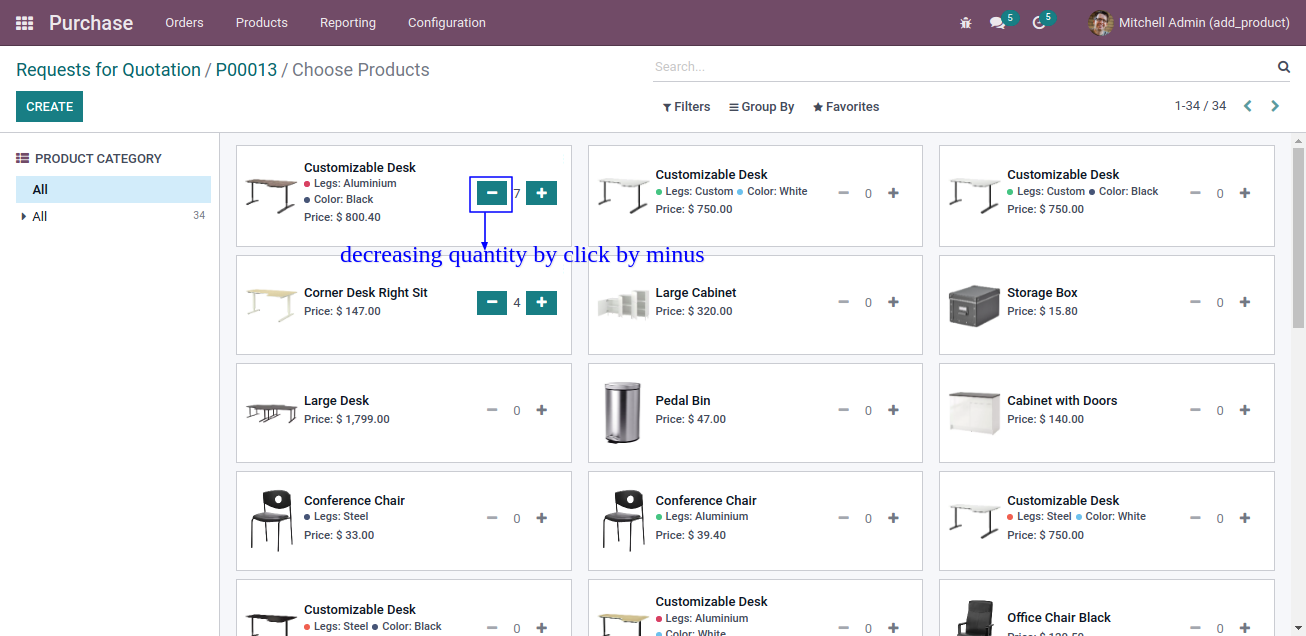Screen dimensions: 1306x636
Task: Open the Cabinet with Doors image
Action: tap(974, 413)
